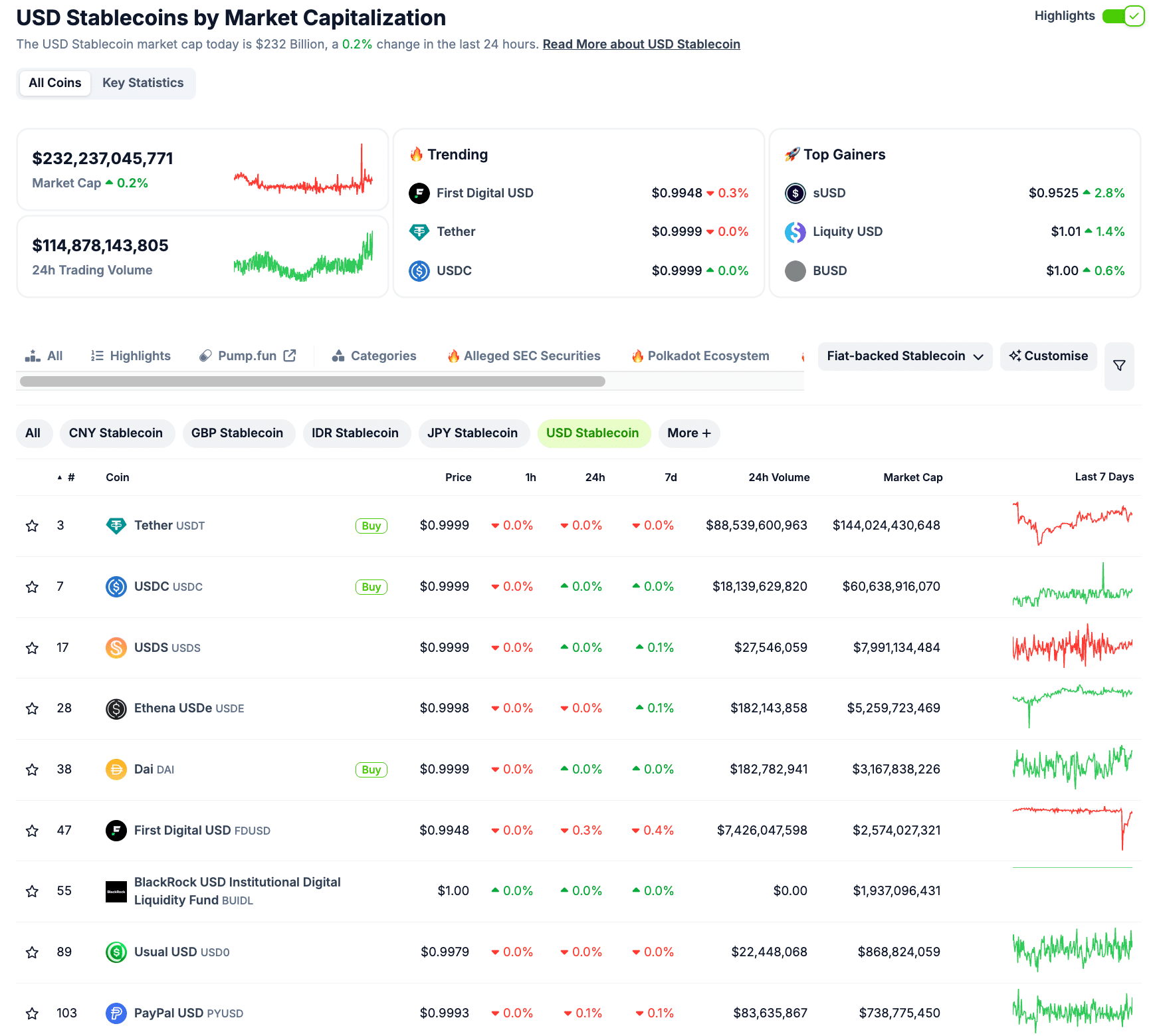Viewport: 1157px width, 1036px height.
Task: Click the Highlights list icon in tabs
Action: point(97,356)
